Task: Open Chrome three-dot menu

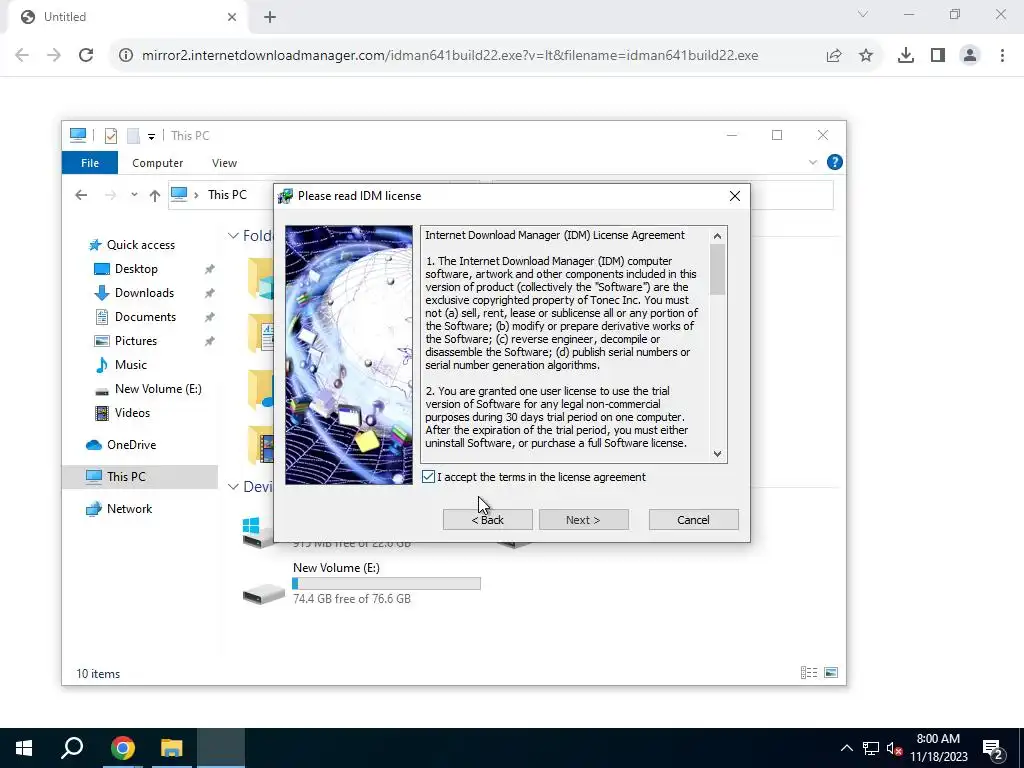Action: point(1002,56)
